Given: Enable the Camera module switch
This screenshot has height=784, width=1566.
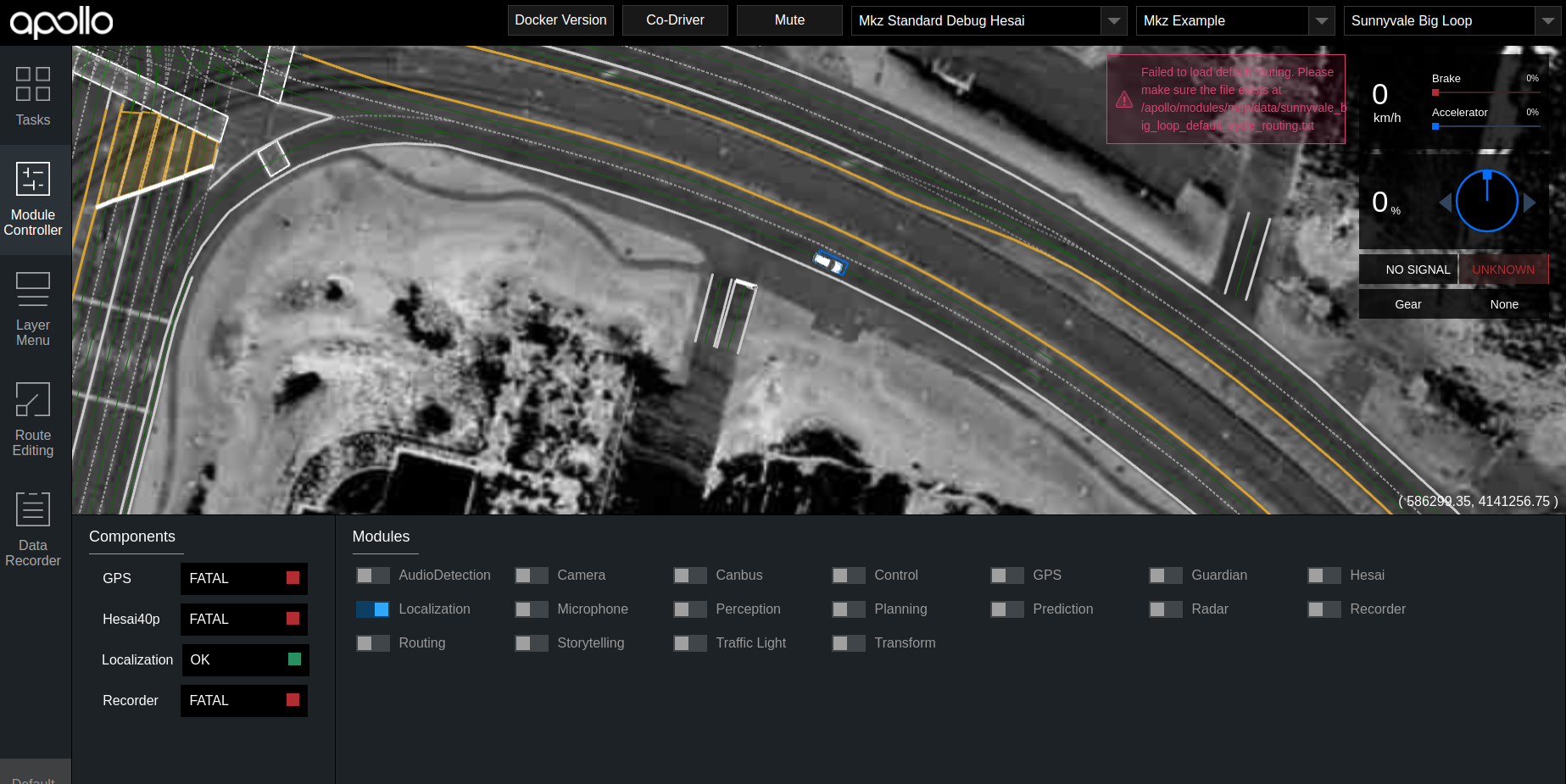Looking at the screenshot, I should (532, 575).
